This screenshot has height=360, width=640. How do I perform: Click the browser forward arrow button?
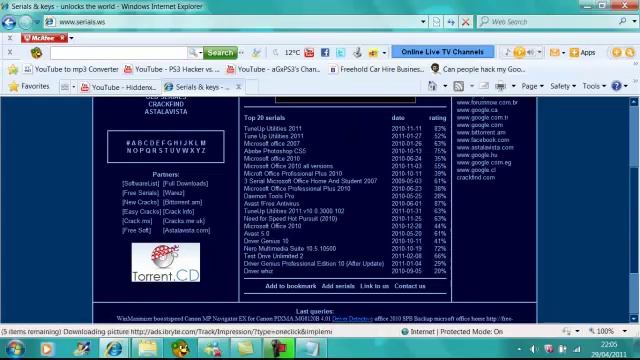(x=25, y=22)
